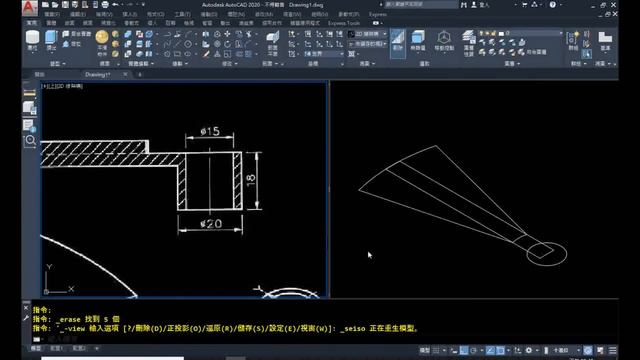640x360 pixels.
Task: Switch to the Model layout tab
Action: 36,349
